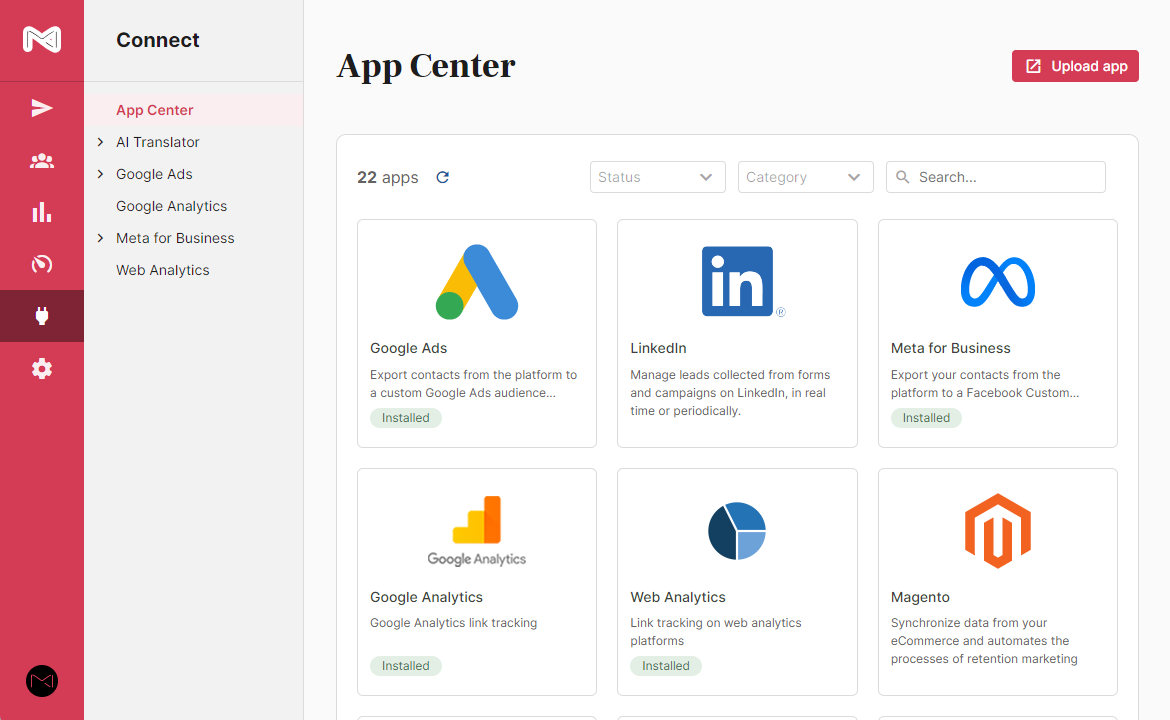This screenshot has height=720, width=1170.
Task: Open the Automation gauge sidebar icon
Action: [x=42, y=264]
